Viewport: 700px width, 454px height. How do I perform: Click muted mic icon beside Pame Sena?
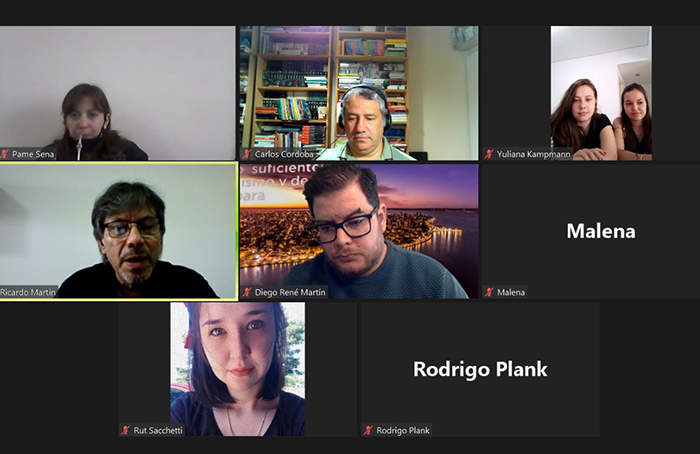(x=5, y=154)
